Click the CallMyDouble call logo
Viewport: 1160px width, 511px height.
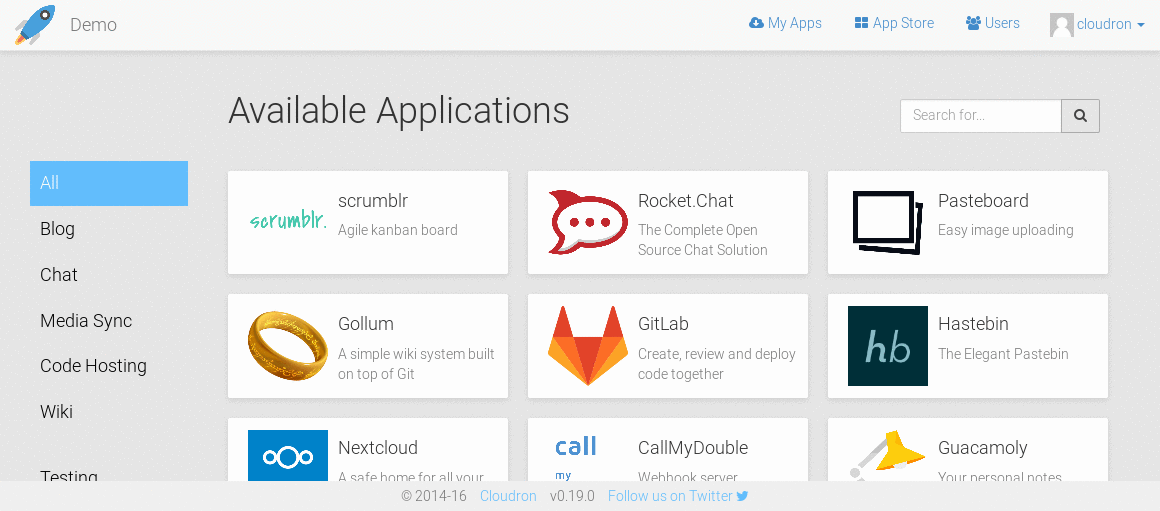[x=576, y=457]
